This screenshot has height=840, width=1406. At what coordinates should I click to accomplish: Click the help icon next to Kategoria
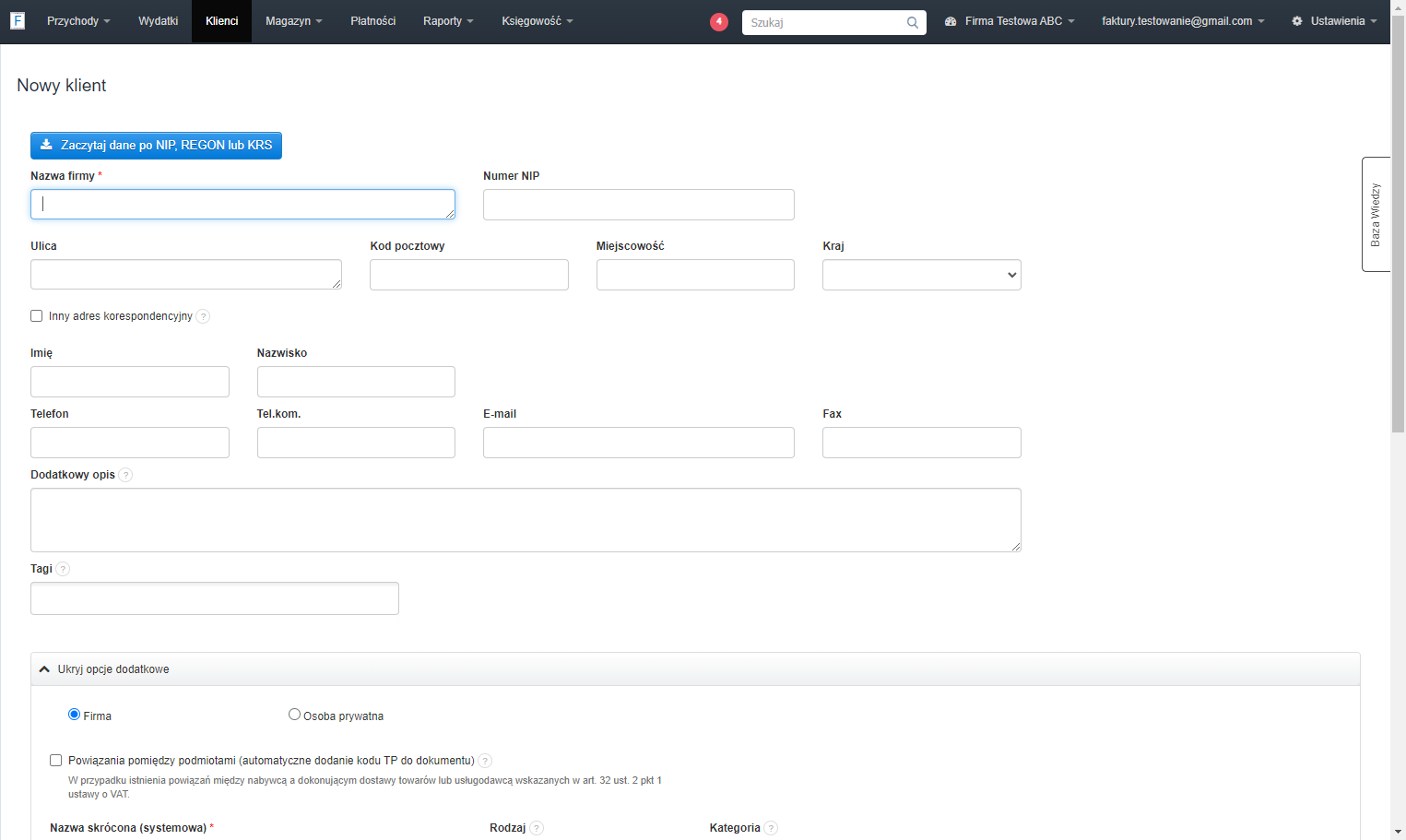[771, 828]
